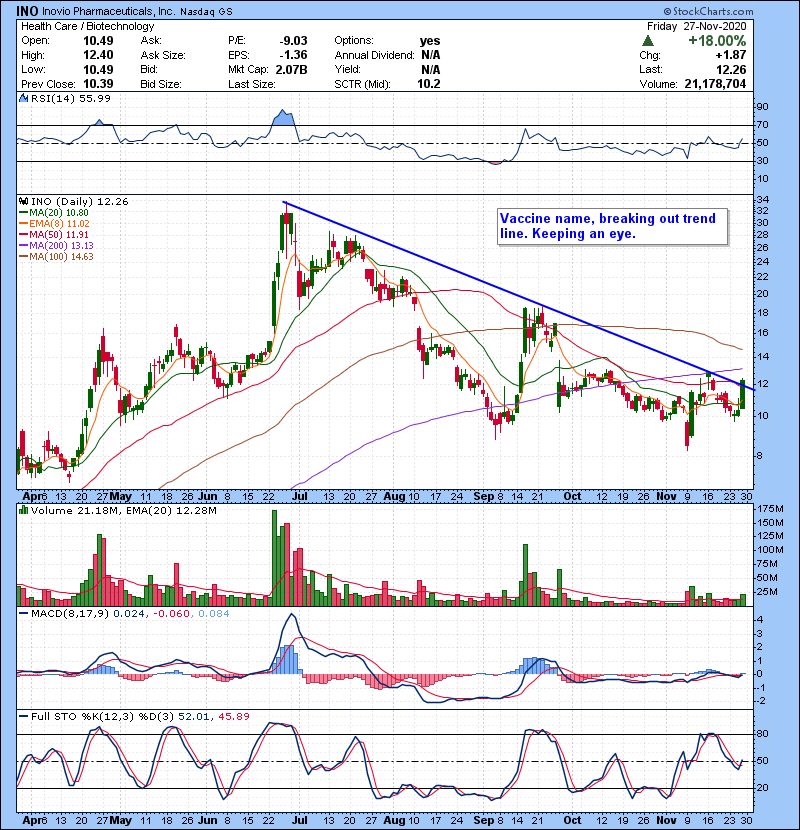Viewport: 800px width, 830px height.
Task: Click the 34 price level on price axis
Action: coord(762,200)
